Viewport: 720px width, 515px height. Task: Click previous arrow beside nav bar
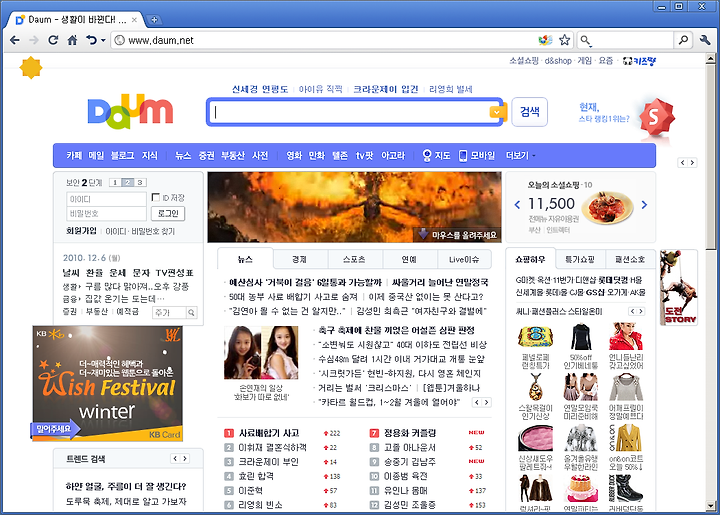683,162
